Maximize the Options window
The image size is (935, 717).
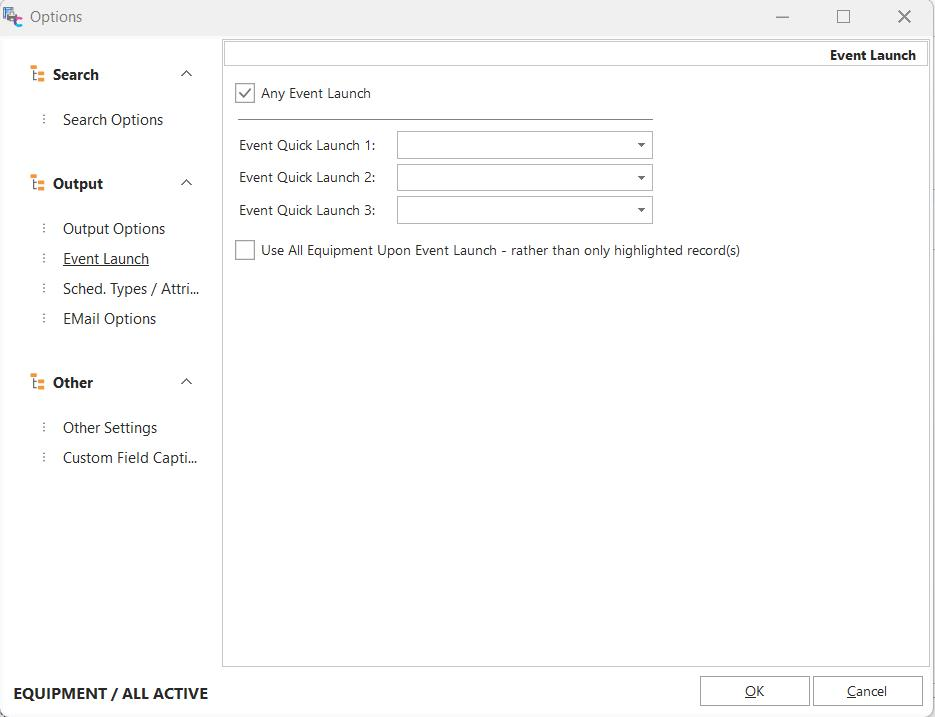(843, 17)
